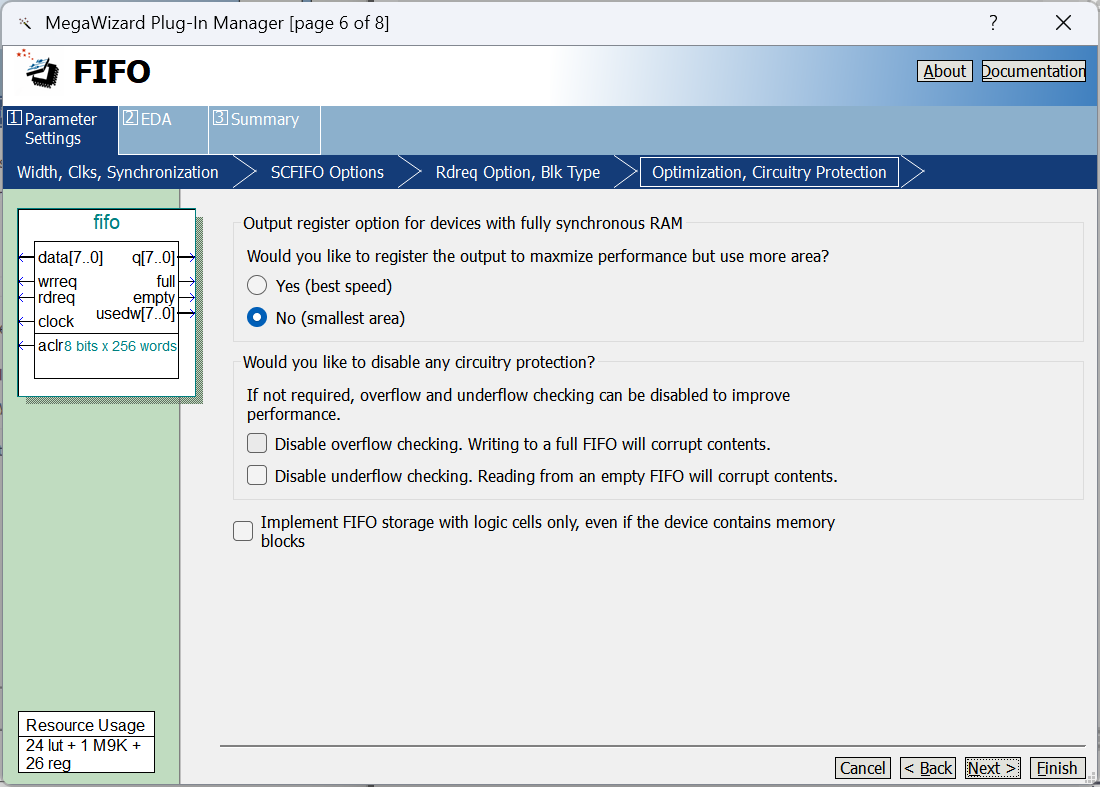Tick Implement FIFO storage with logic cells only
This screenshot has height=787, width=1100.
[243, 531]
